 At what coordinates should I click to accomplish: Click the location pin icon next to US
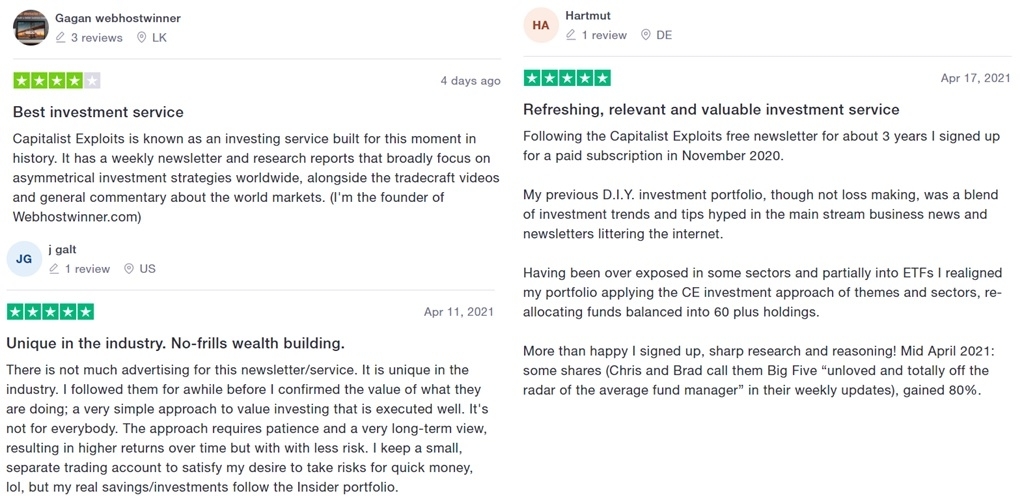pos(129,269)
